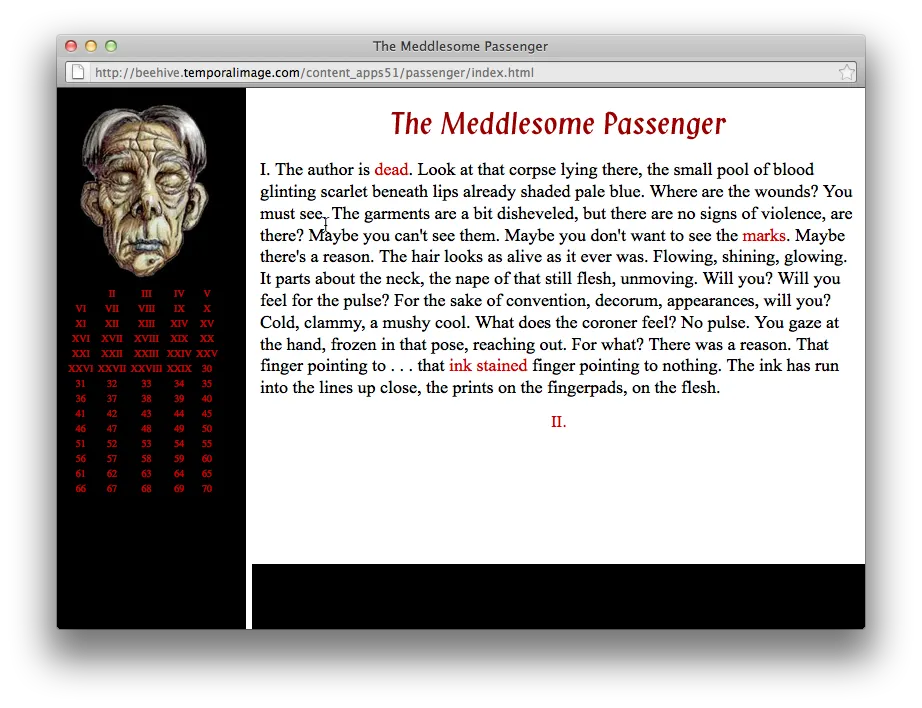This screenshot has height=708, width=922.
Task: Open the "ink stained" hyperlink
Action: pos(488,366)
